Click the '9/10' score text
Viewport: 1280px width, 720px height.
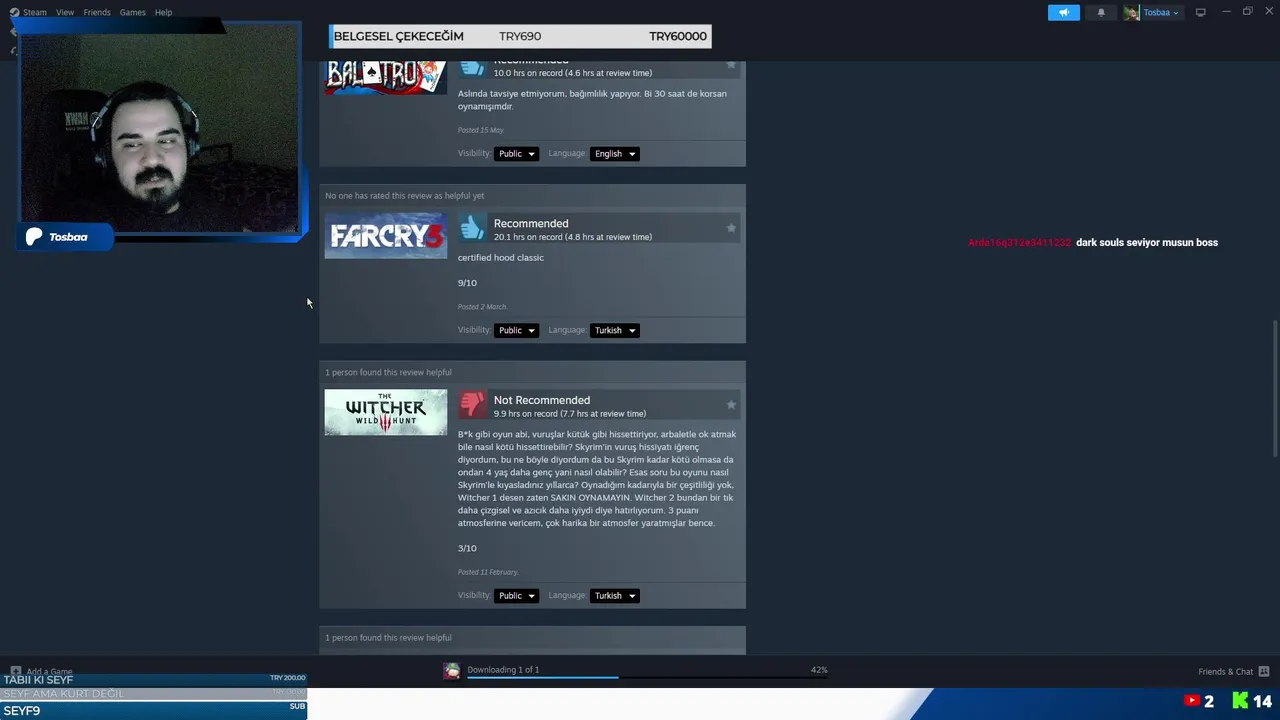tap(467, 283)
